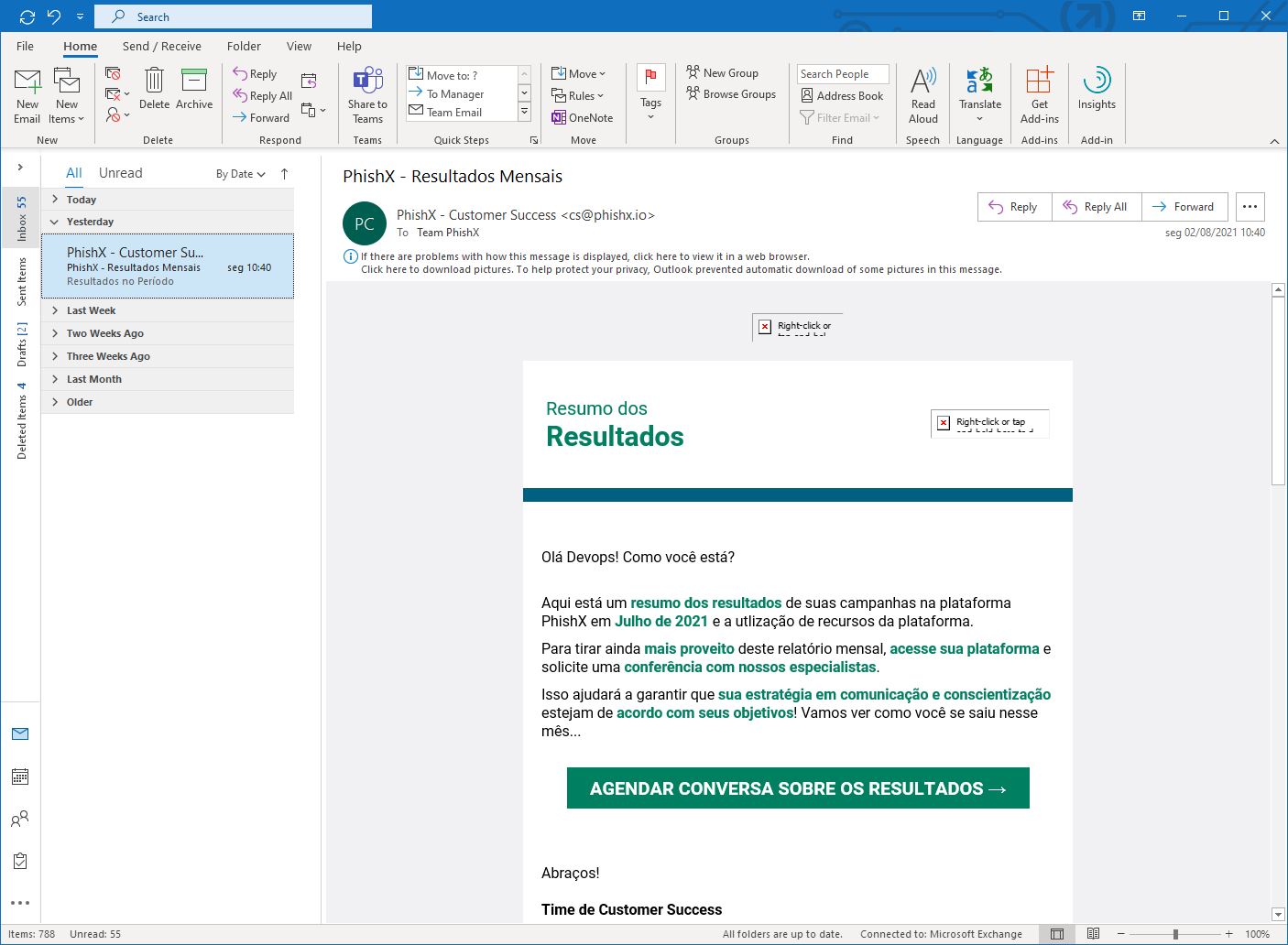Open the Address Book

click(842, 95)
